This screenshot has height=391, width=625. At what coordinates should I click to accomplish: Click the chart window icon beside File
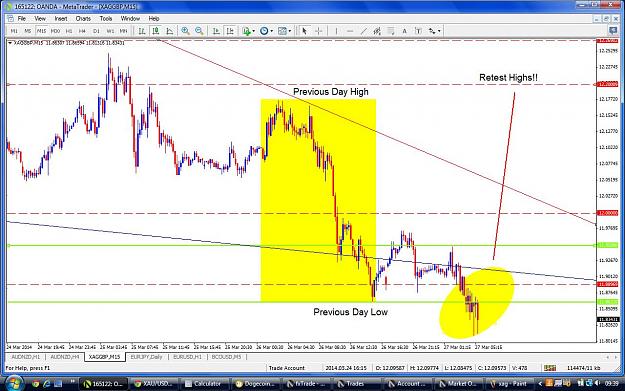tap(10, 18)
